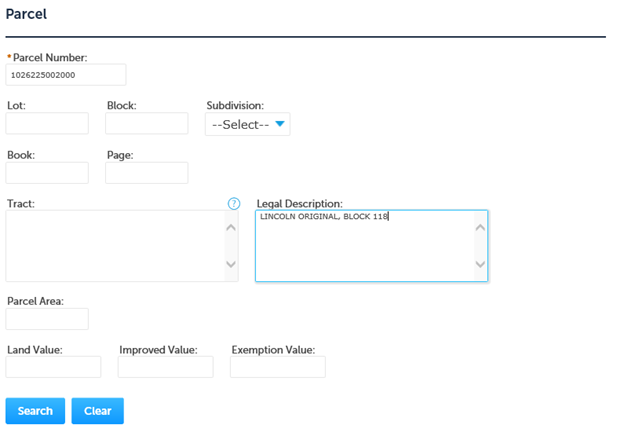Click the Subdivision label

(x=235, y=105)
